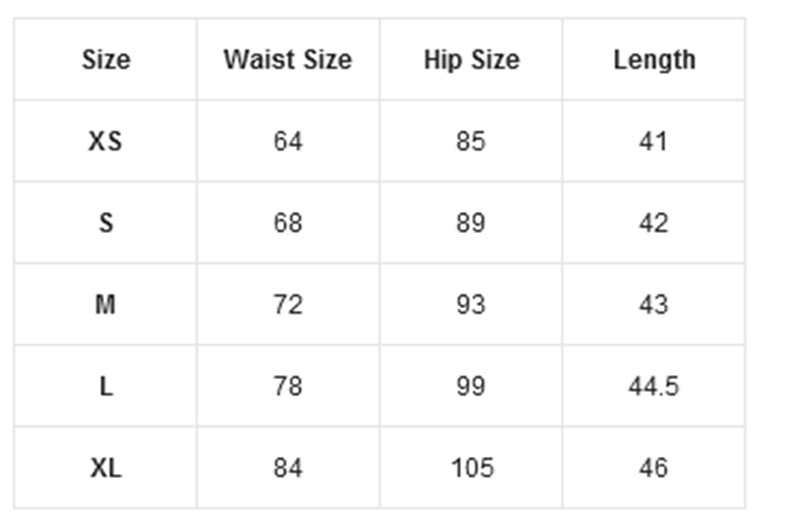
Task: Select the Hip Size column header
Action: [471, 60]
